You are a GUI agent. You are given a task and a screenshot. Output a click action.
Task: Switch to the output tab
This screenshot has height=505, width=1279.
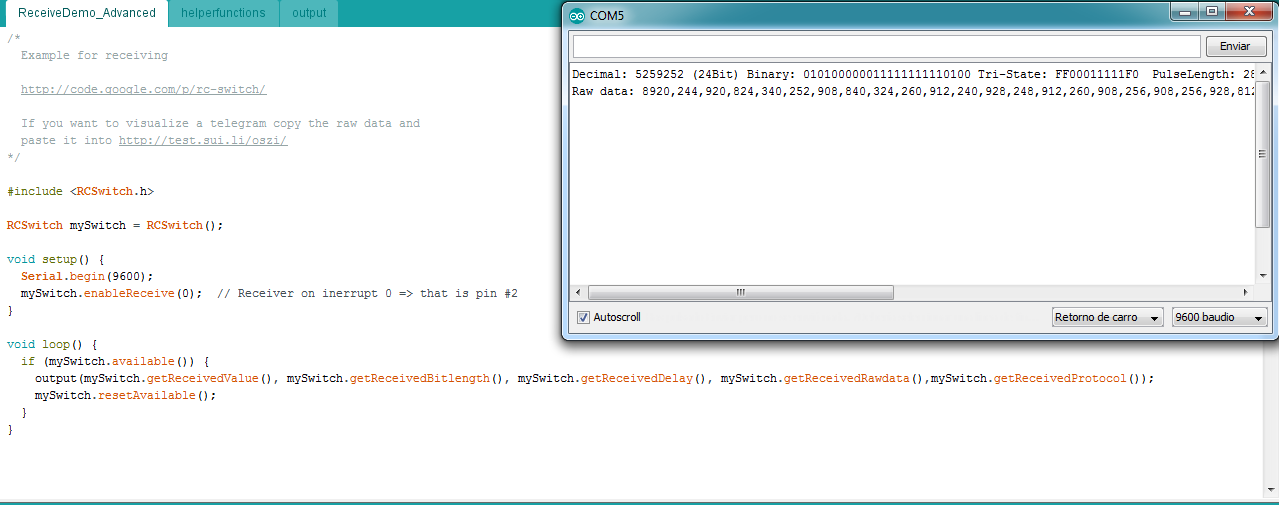pos(309,13)
